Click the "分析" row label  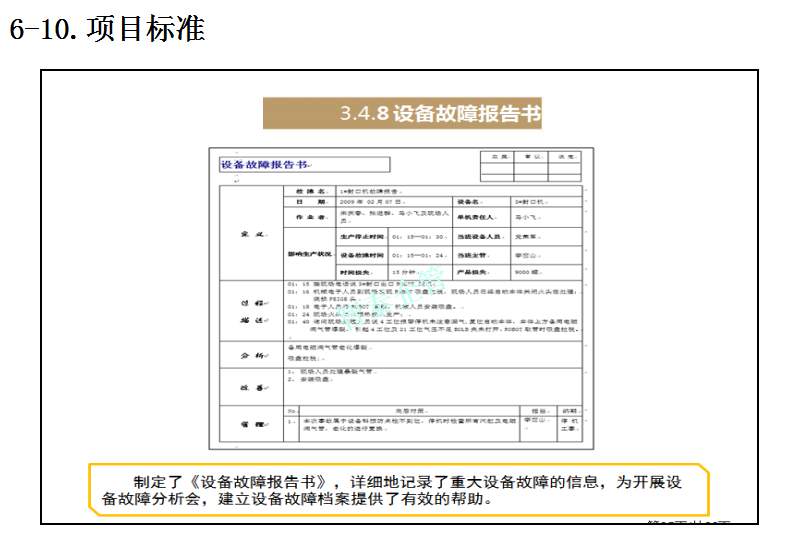[x=252, y=355]
